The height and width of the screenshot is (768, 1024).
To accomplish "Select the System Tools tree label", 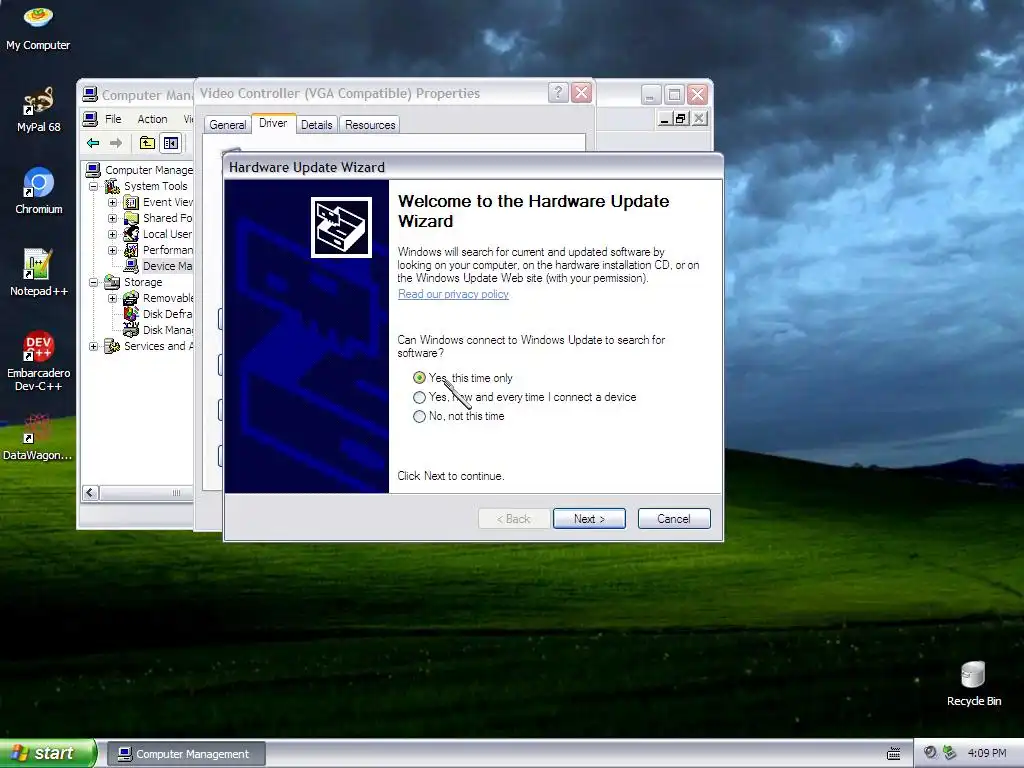I will [x=155, y=186].
